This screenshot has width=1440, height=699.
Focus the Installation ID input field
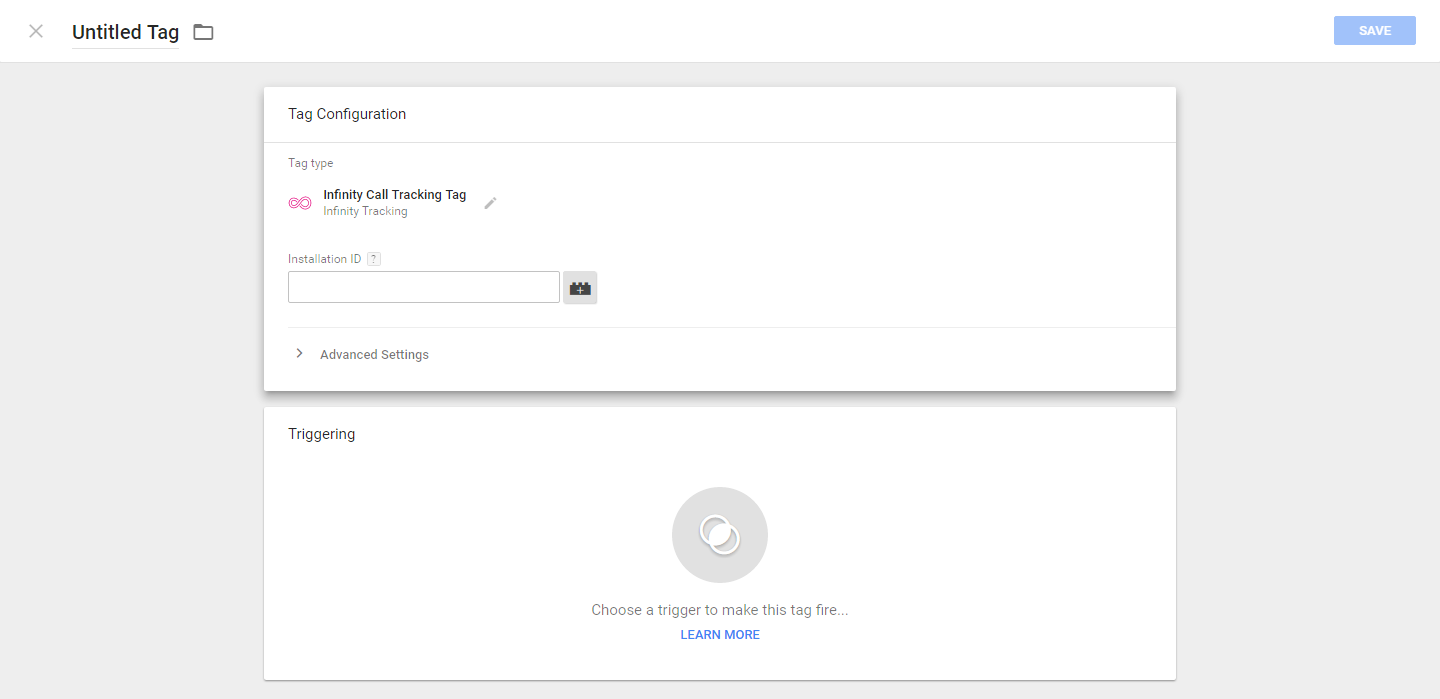coord(424,287)
